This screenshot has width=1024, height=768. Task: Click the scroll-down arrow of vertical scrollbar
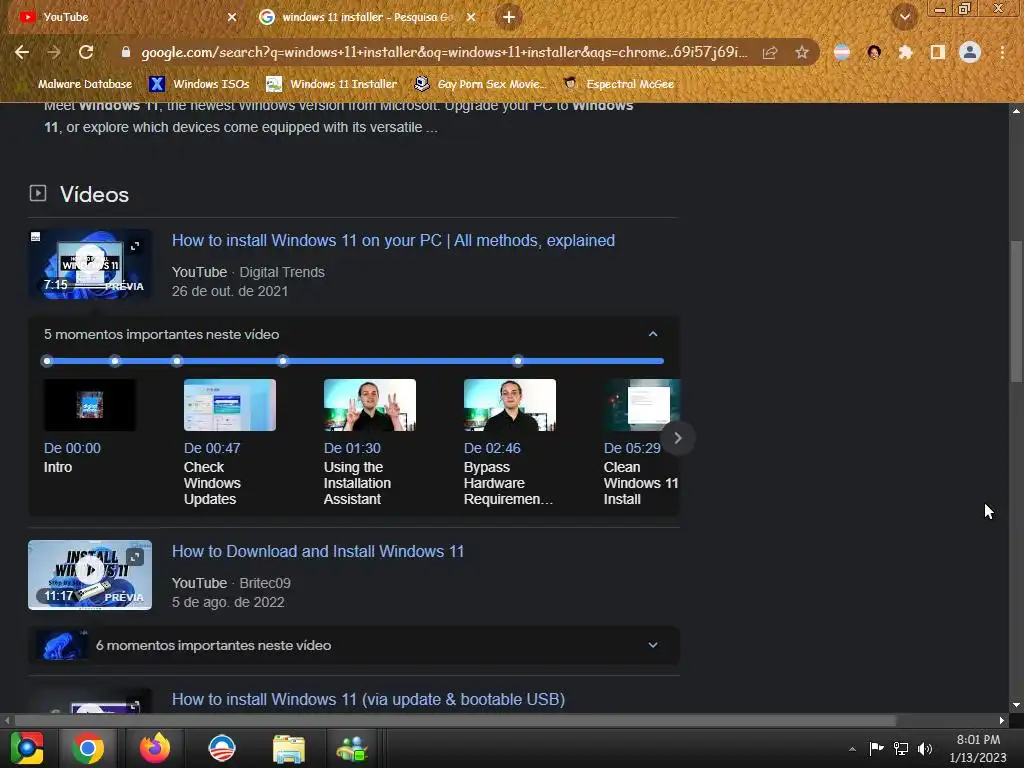tap(1016, 705)
